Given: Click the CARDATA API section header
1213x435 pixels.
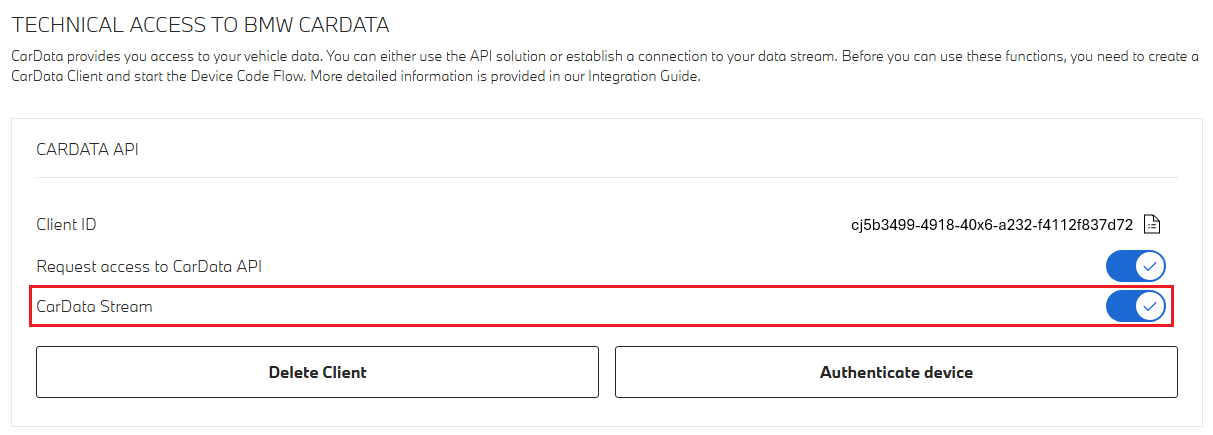Looking at the screenshot, I should (87, 149).
